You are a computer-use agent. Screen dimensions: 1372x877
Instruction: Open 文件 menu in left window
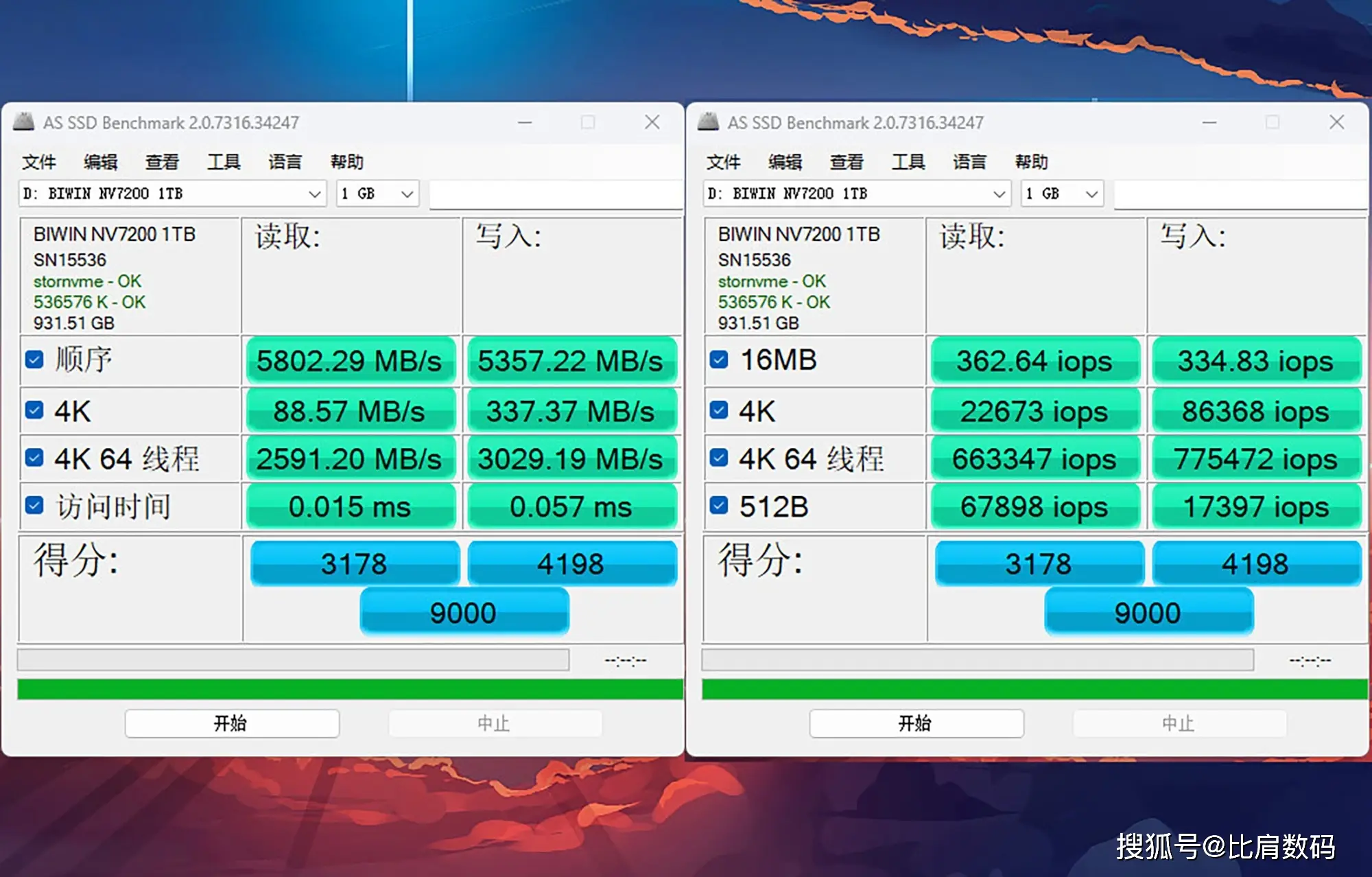point(39,162)
